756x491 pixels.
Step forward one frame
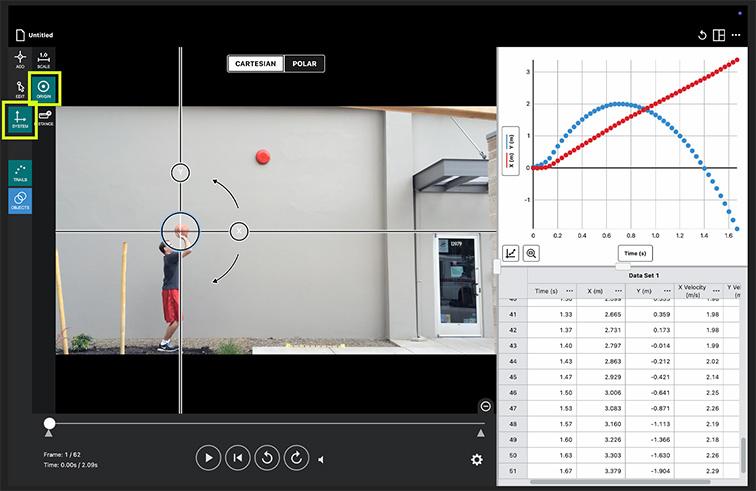tap(297, 458)
